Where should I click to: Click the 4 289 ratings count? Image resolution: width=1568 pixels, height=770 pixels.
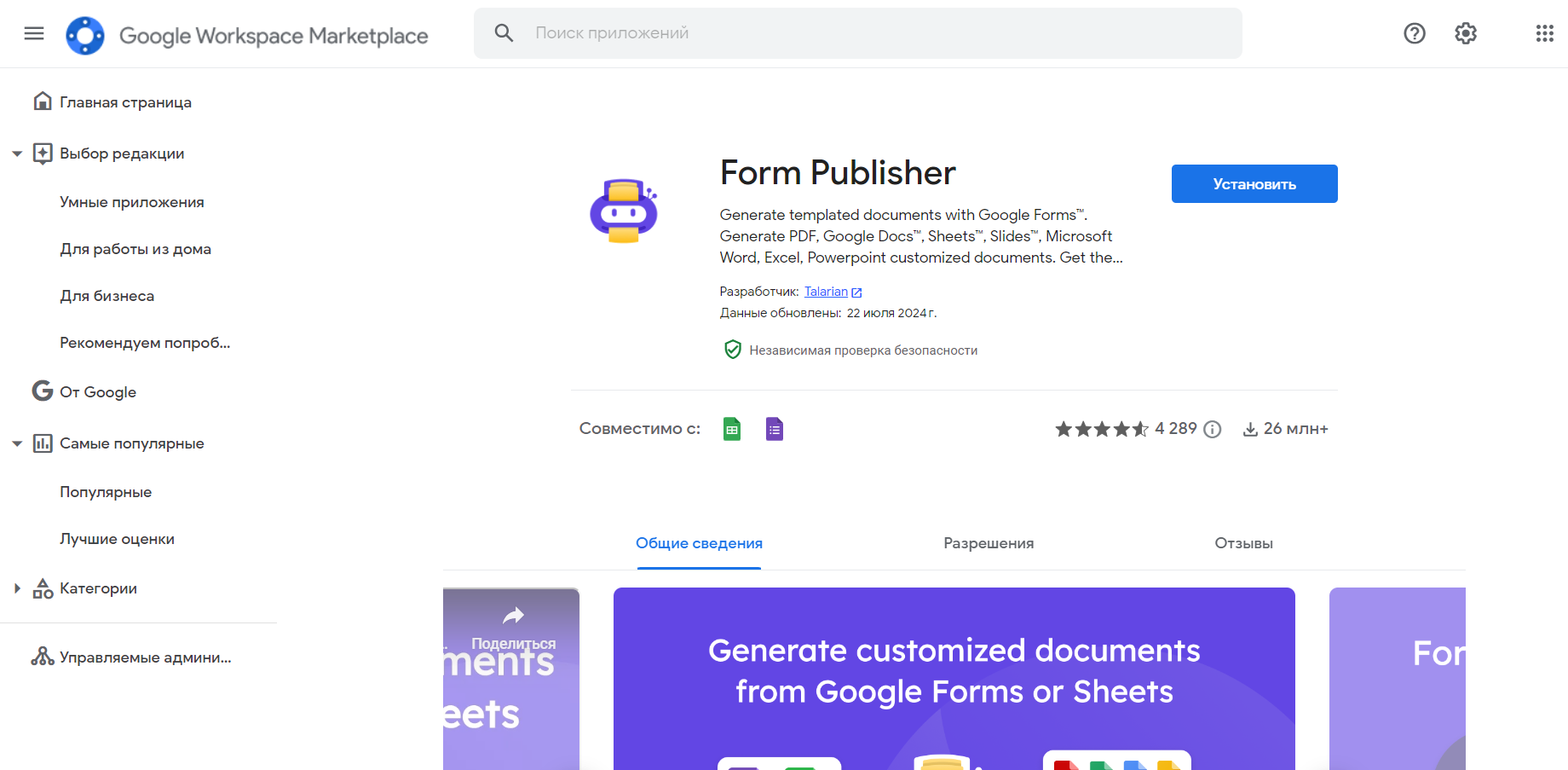click(x=1176, y=429)
